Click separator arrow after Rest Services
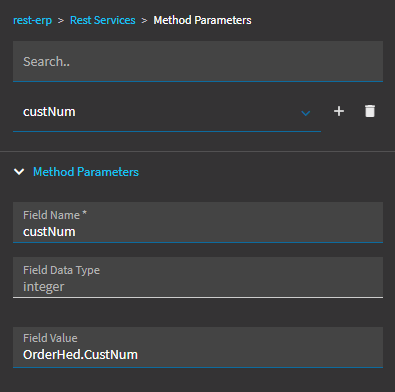 coord(144,21)
